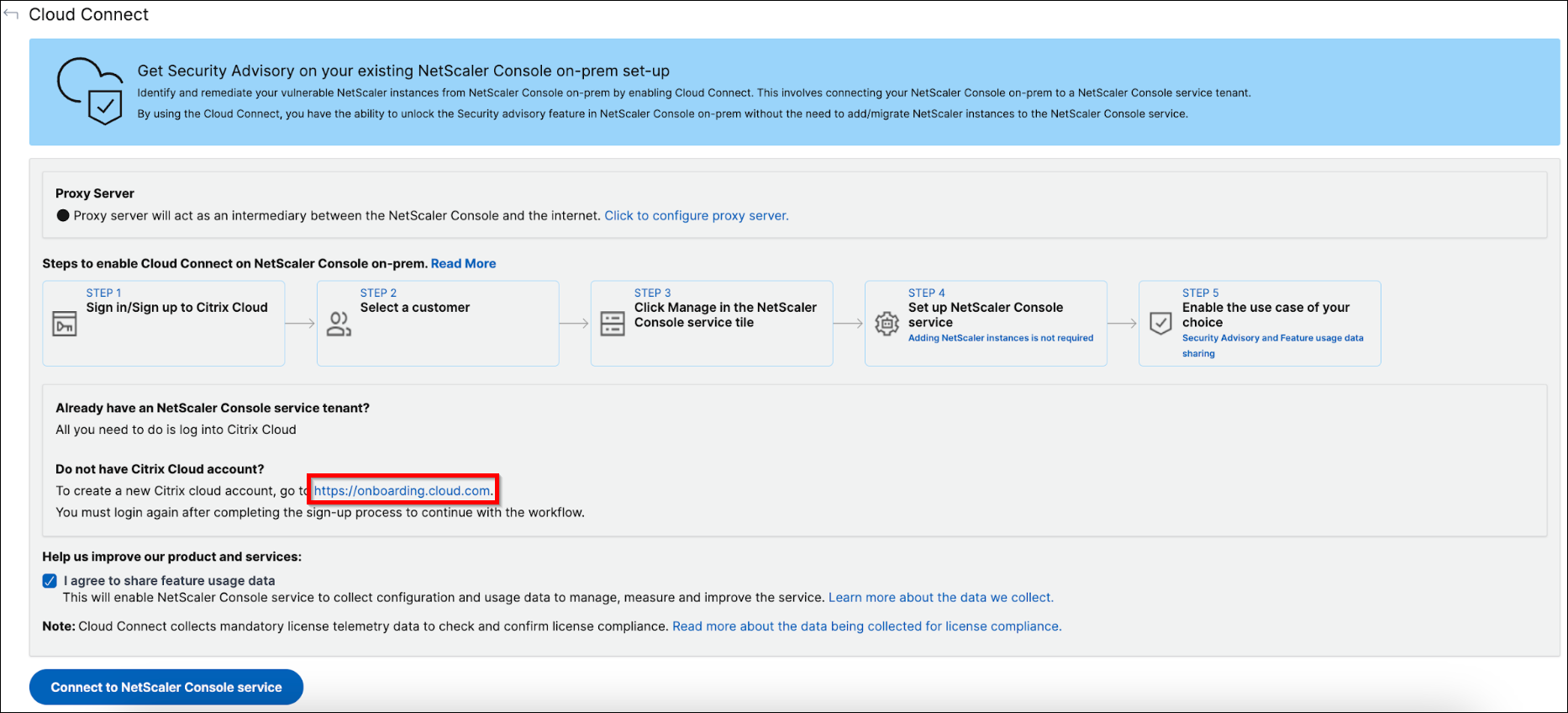Image resolution: width=1568 pixels, height=713 pixels.
Task: Click the Proxy Server heading
Action: (95, 193)
